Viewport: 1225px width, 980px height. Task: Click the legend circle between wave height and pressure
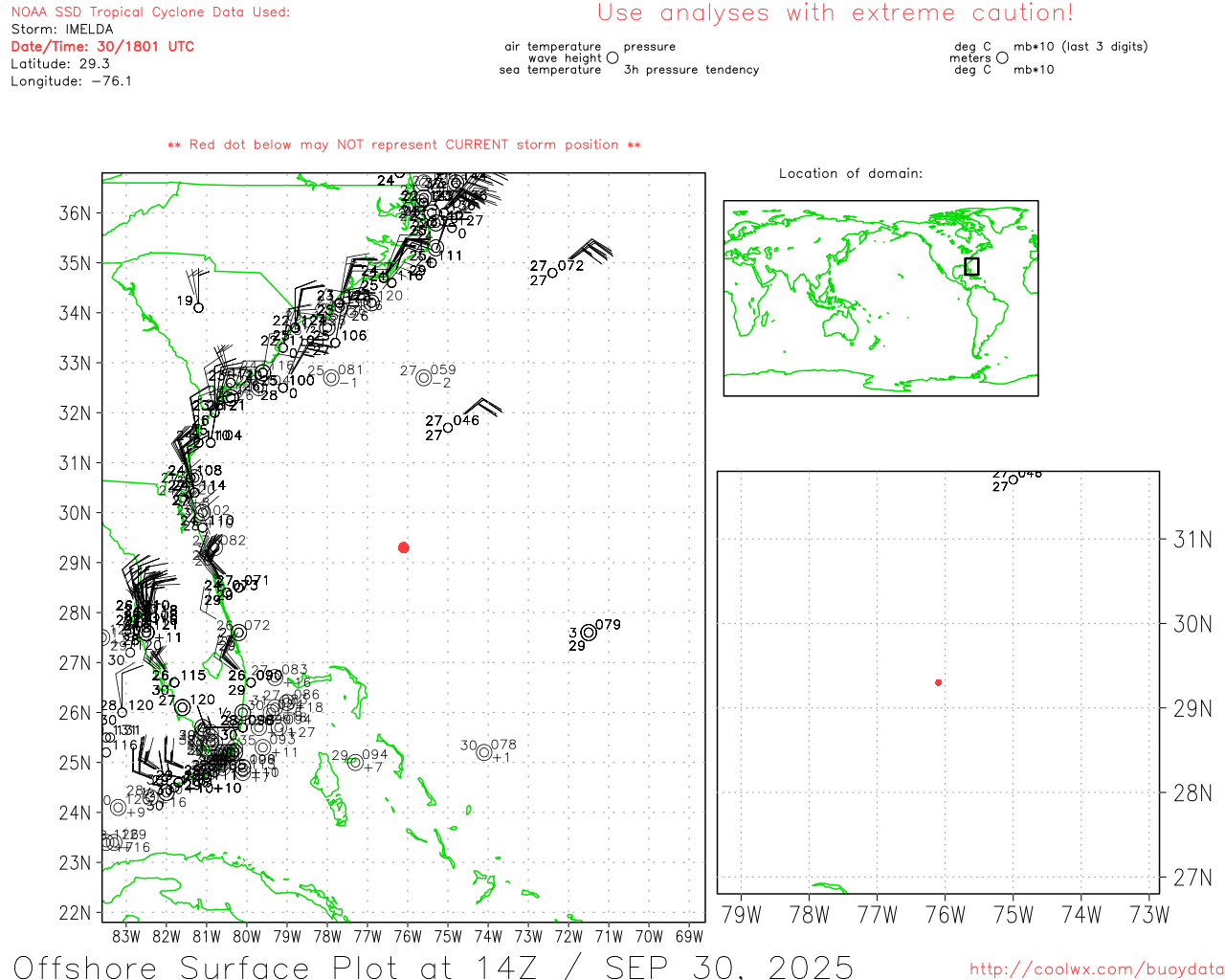612,58
